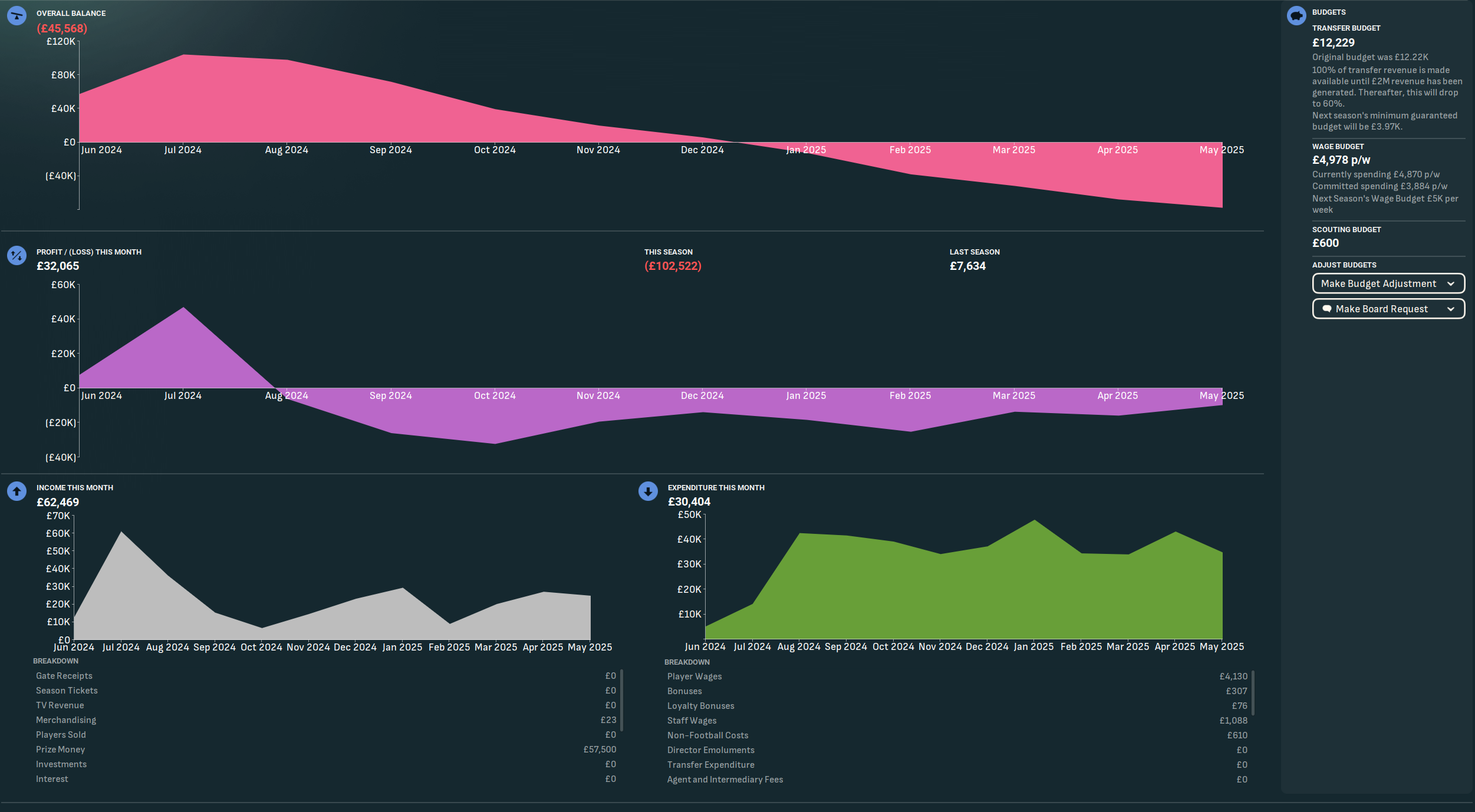This screenshot has width=1475, height=812.
Task: Click the Income up-arrow icon
Action: (x=17, y=491)
